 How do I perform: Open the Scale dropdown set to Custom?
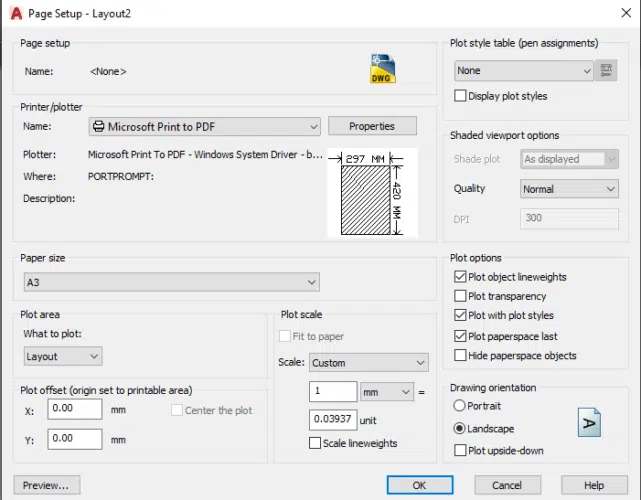point(369,363)
